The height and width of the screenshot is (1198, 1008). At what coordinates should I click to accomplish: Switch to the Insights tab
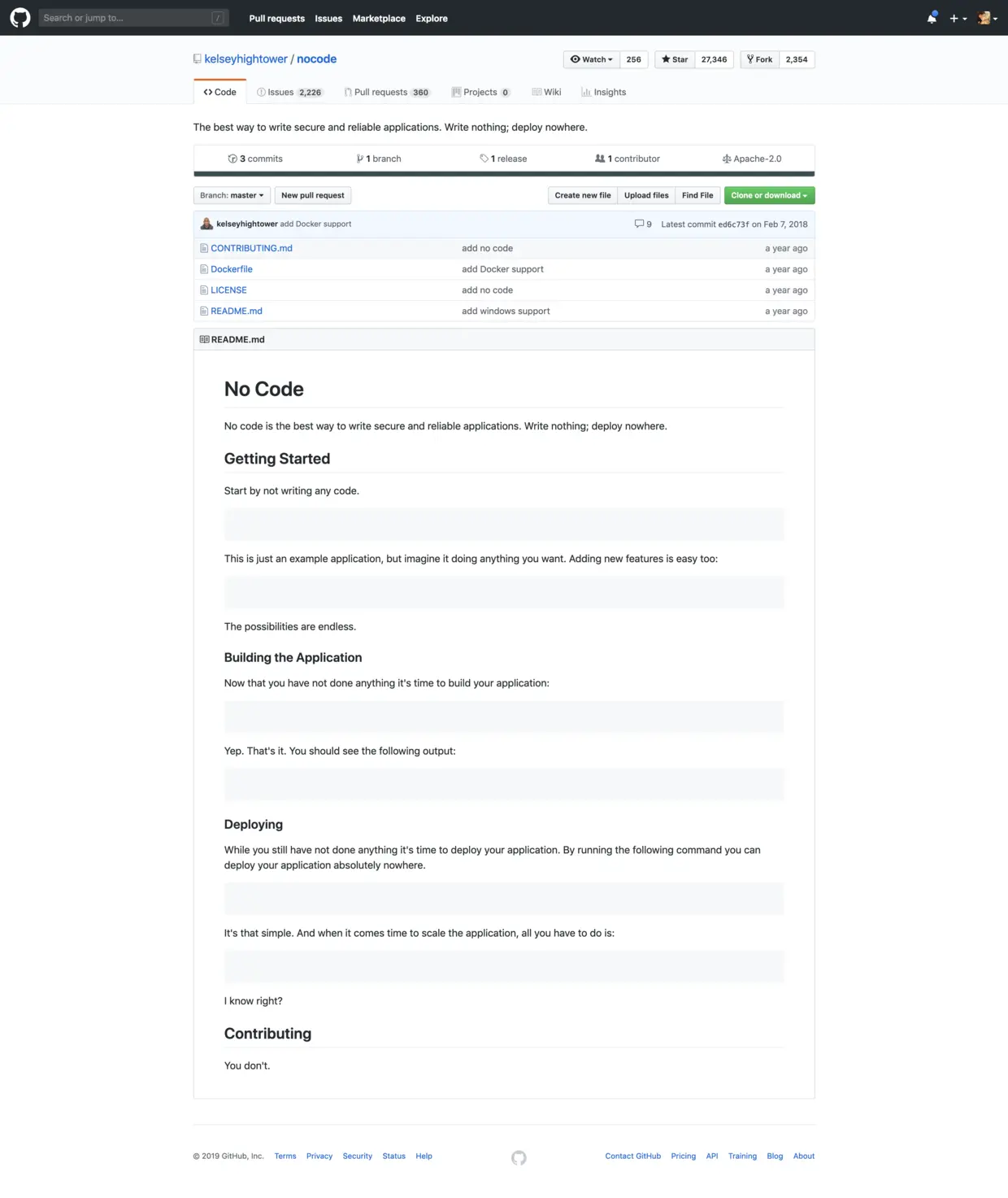pos(604,92)
